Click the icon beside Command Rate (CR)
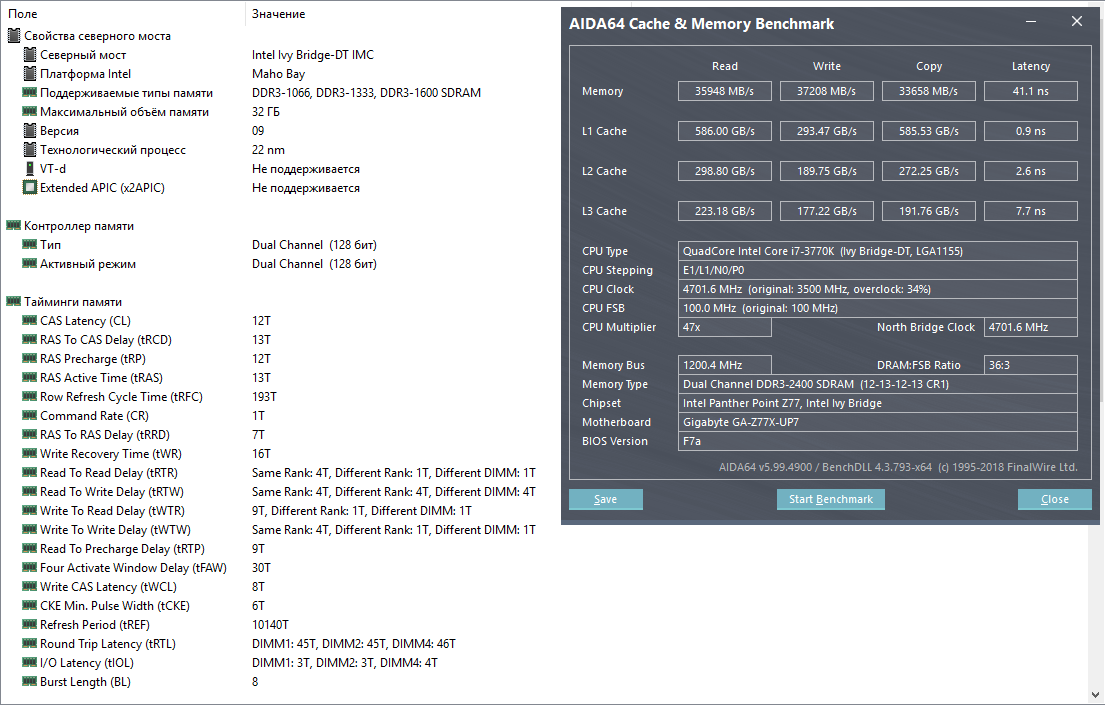This screenshot has height=705, width=1105. pos(30,416)
